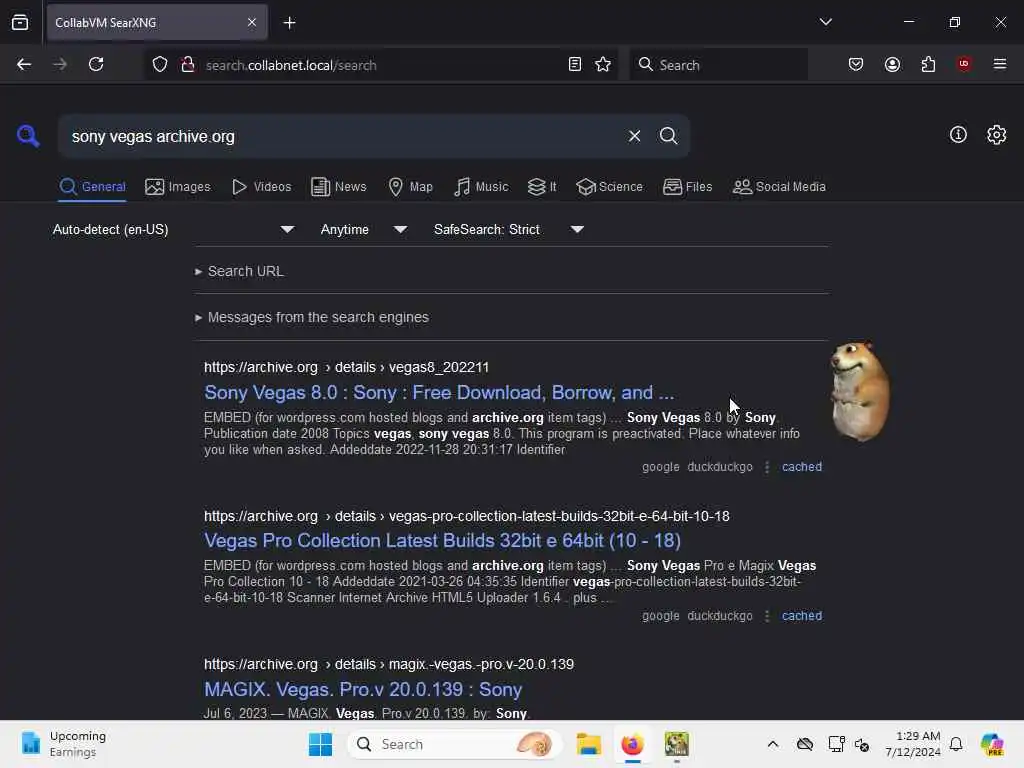This screenshot has height=768, width=1024.
Task: Expand Messages from the search engines
Action: pos(312,317)
